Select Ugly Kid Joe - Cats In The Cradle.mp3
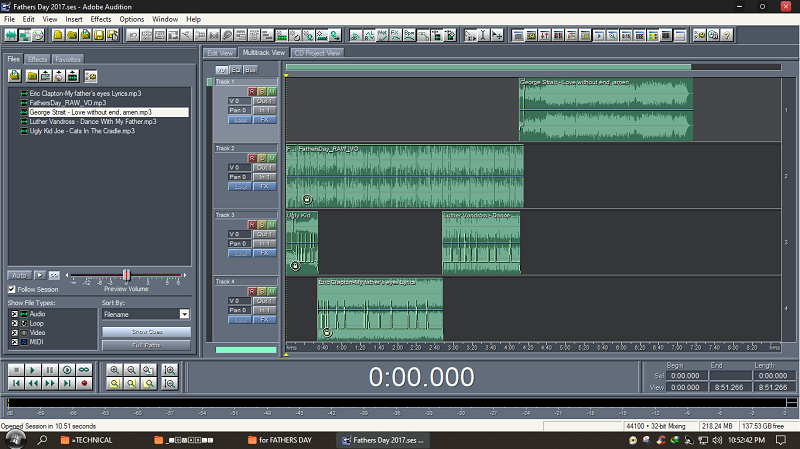 tap(82, 131)
